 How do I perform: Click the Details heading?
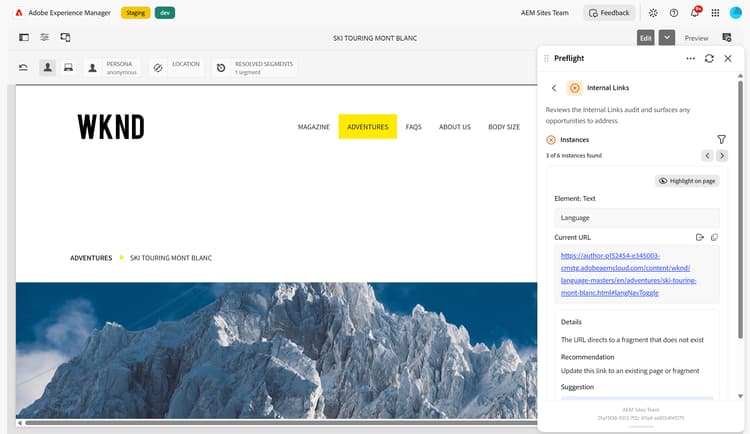tap(571, 322)
